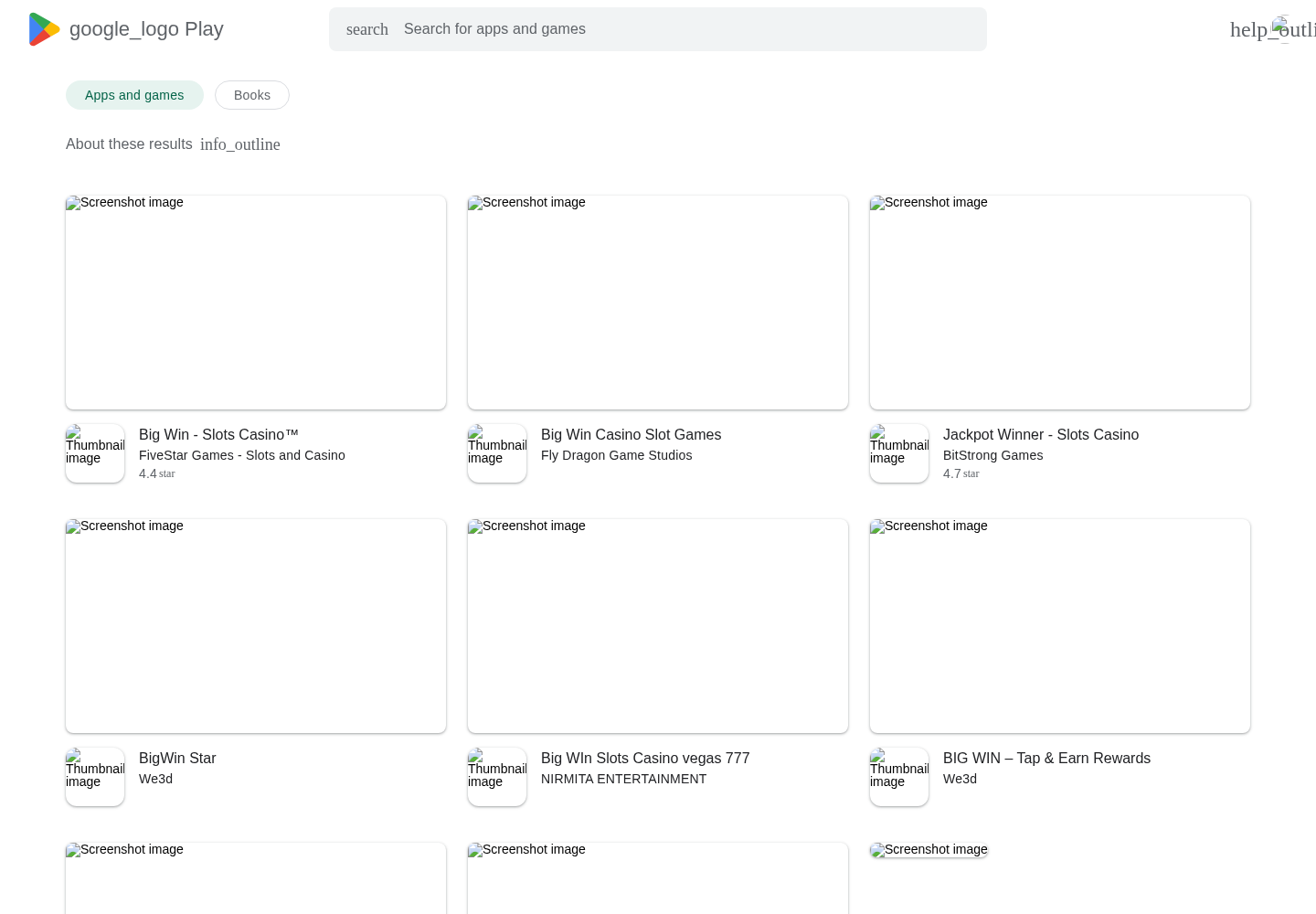
Task: Click Big Win Casino Slot Games thumbnail icon
Action: (497, 453)
